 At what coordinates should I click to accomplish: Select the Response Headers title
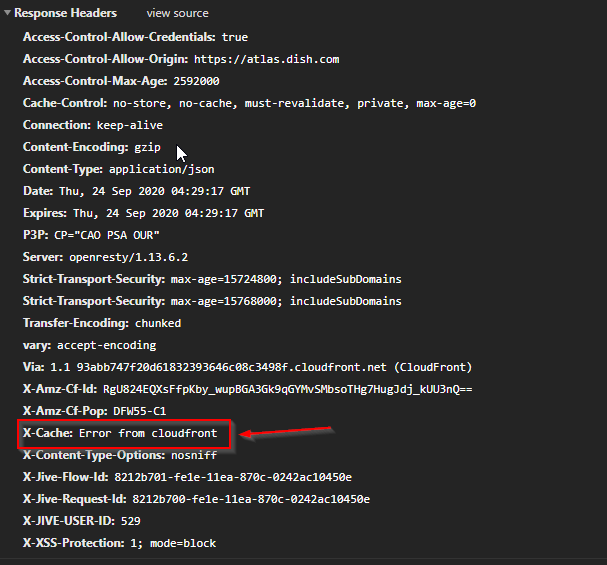coord(65,13)
